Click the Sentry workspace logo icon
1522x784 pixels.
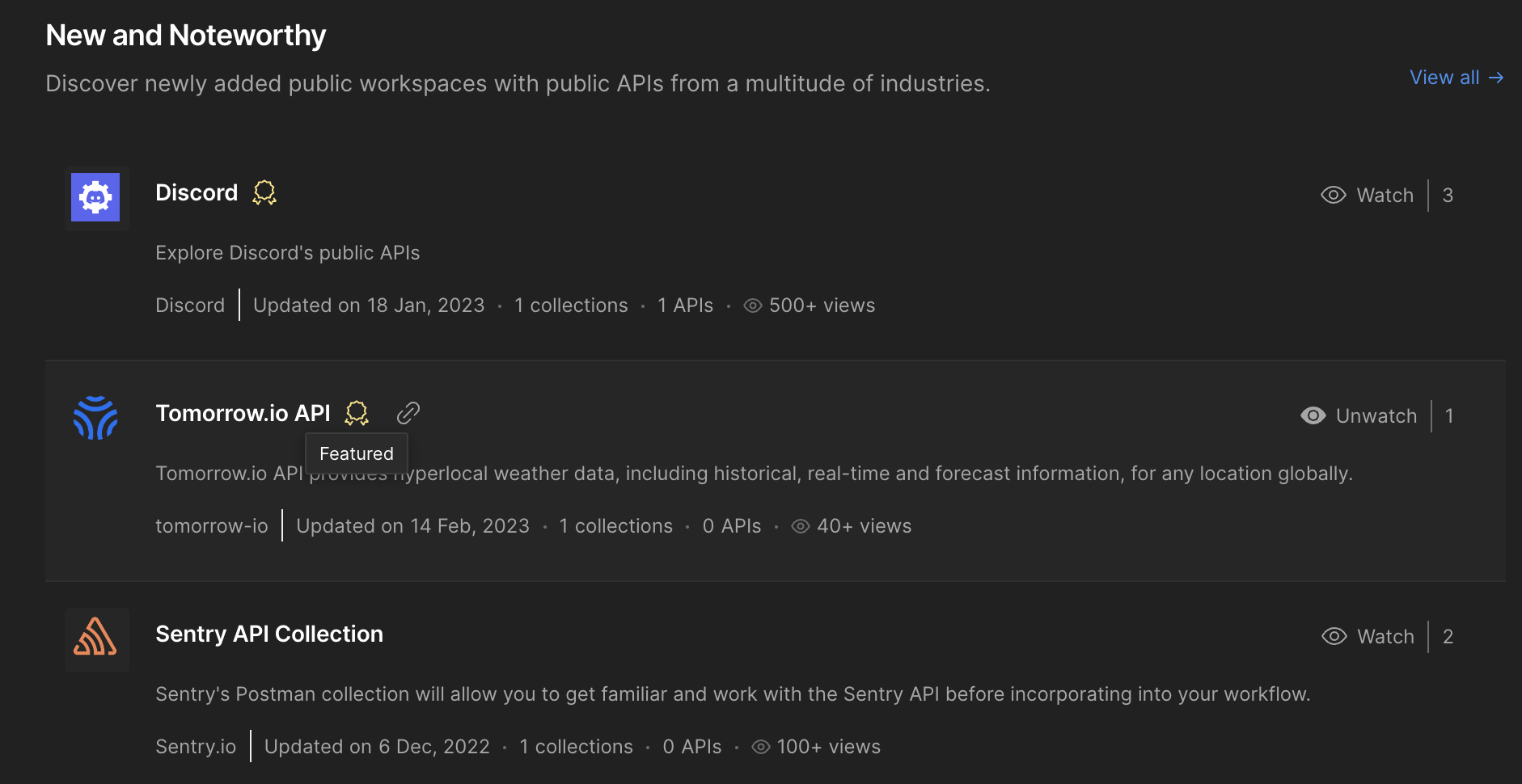tap(95, 638)
